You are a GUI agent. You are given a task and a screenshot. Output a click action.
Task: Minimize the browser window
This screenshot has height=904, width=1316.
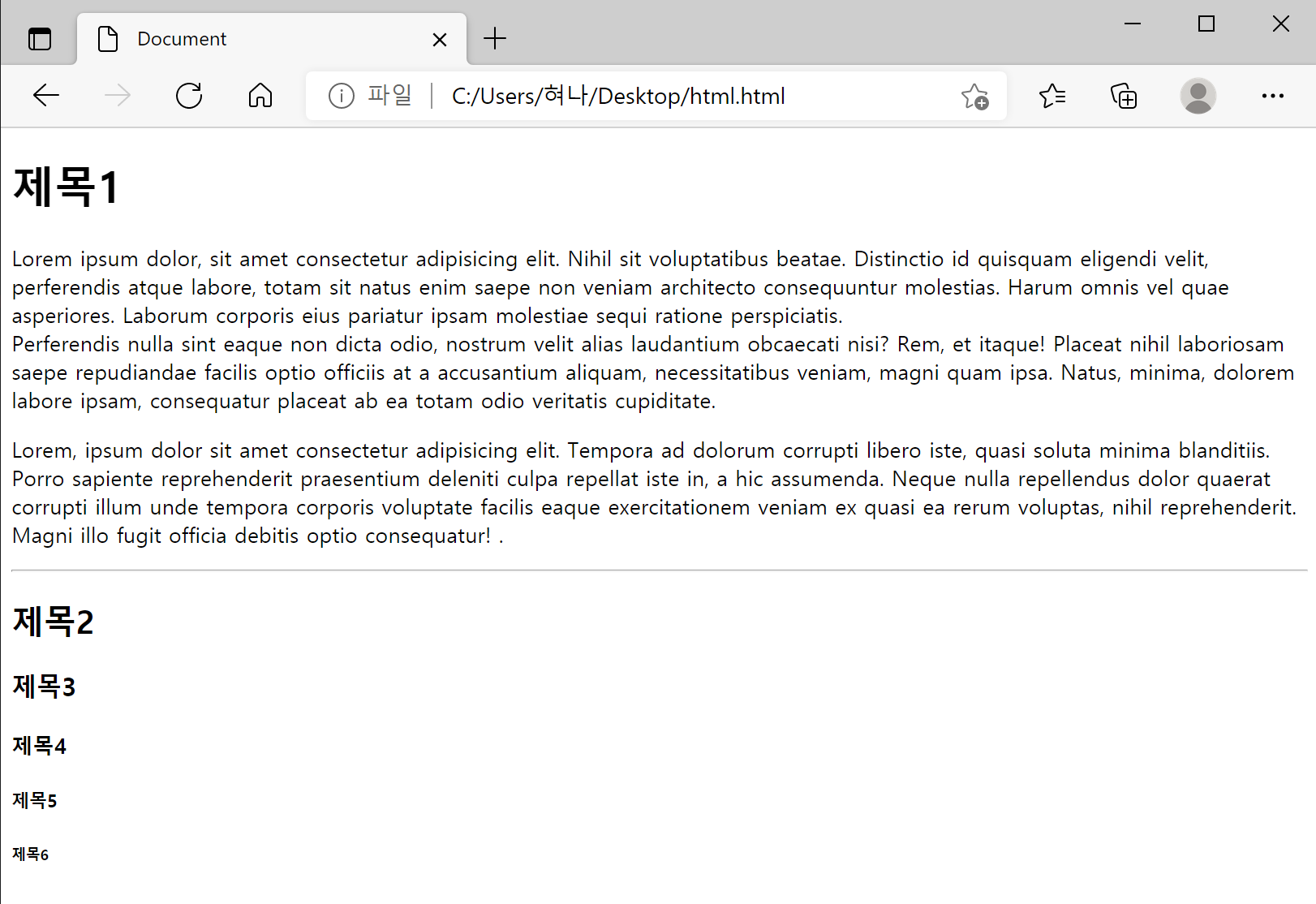[1133, 24]
